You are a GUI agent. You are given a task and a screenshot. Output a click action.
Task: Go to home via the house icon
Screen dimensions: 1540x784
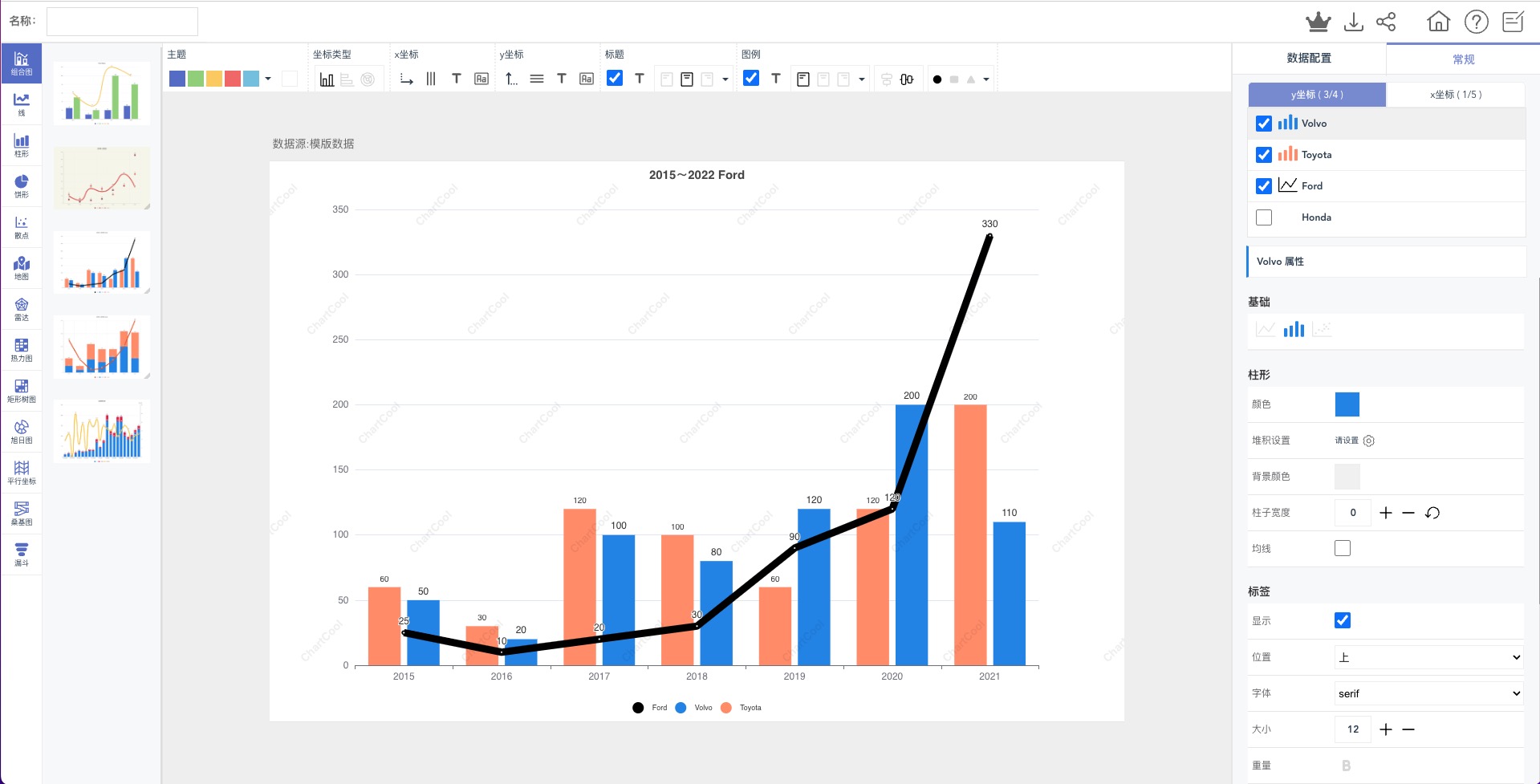(1439, 22)
